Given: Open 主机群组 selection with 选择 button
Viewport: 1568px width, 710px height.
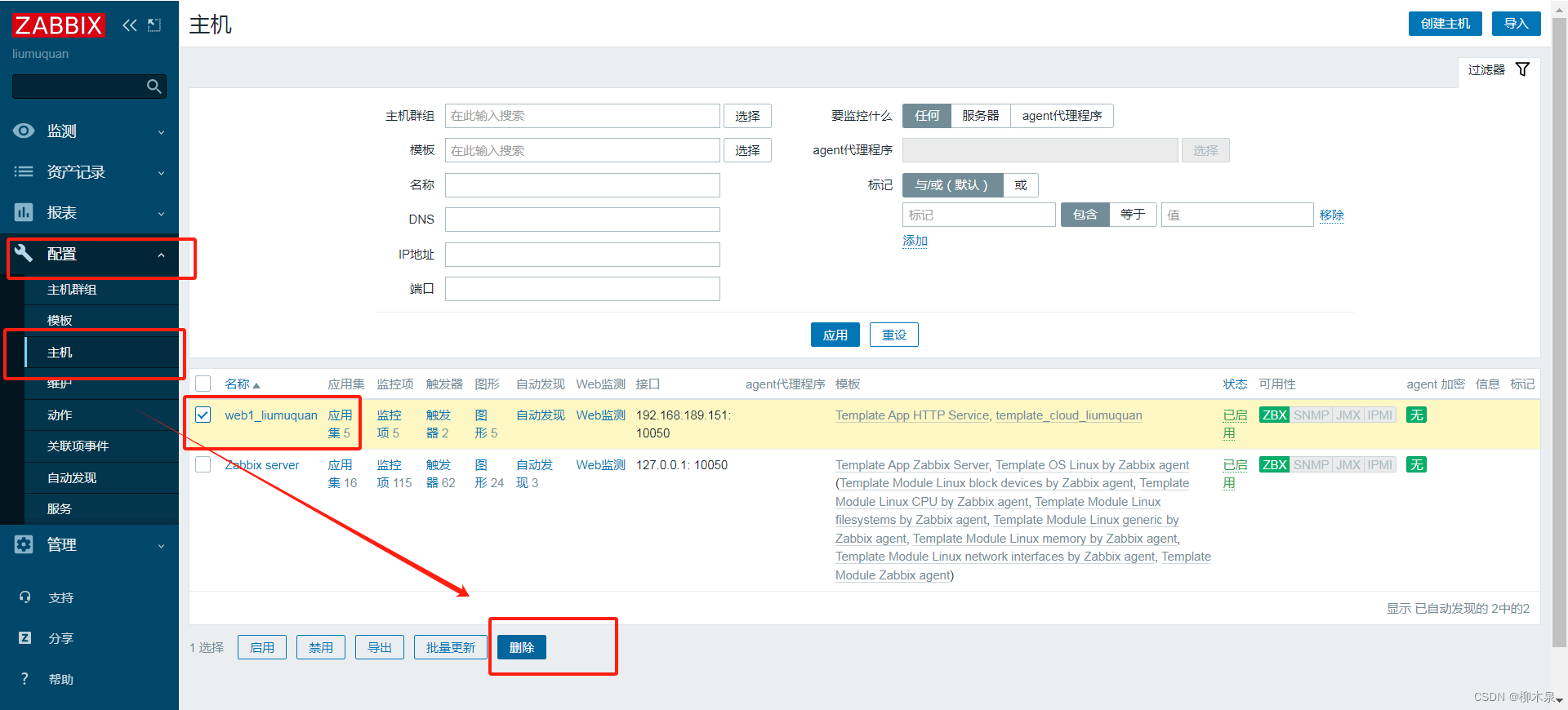Looking at the screenshot, I should pyautogui.click(x=747, y=116).
